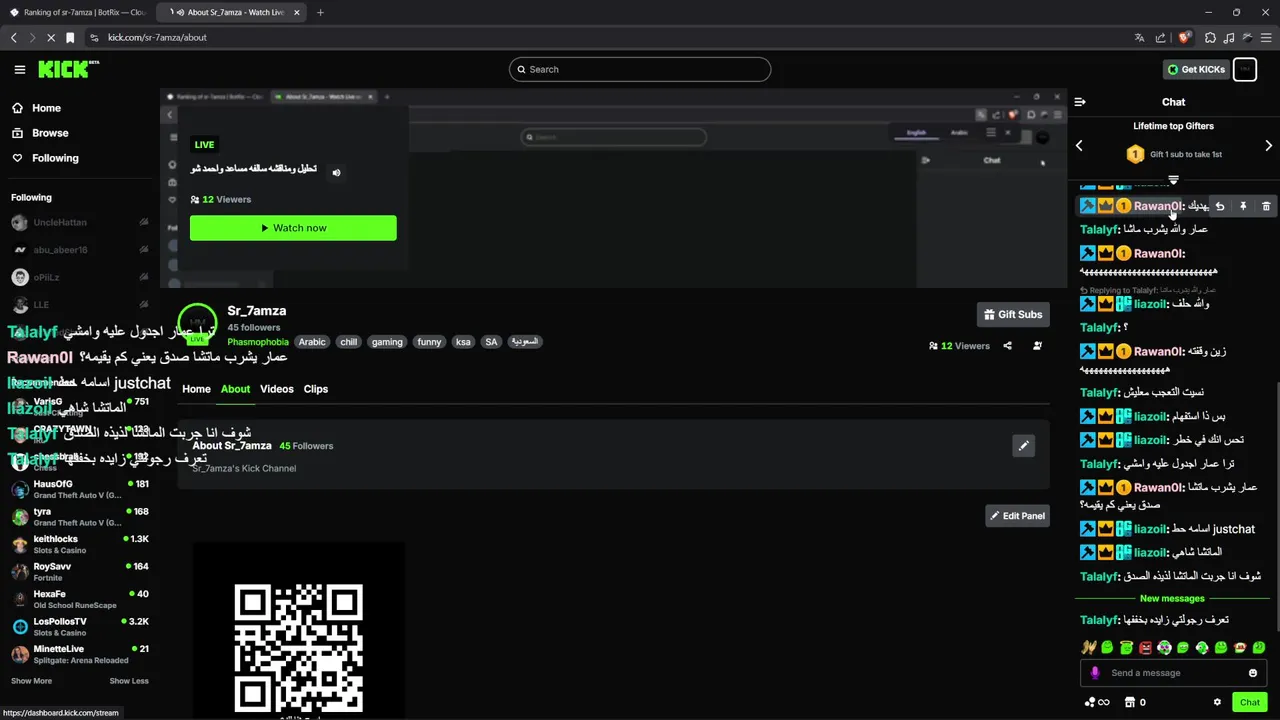The image size is (1280, 720).
Task: Click the browser address bar URL
Action: (x=157, y=37)
